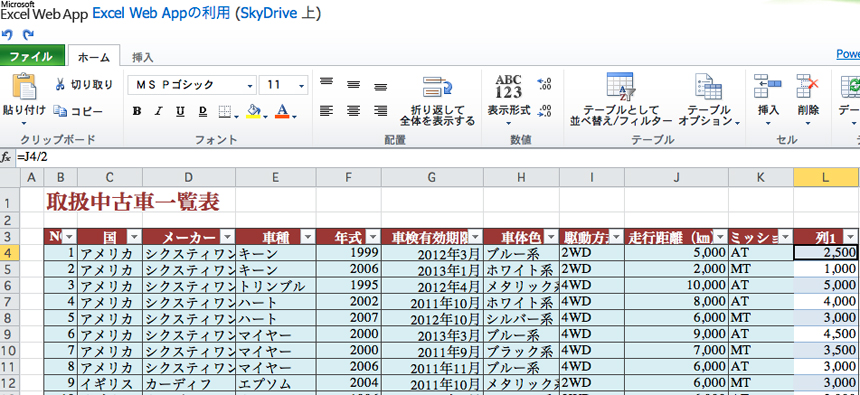This screenshot has height=395, width=860.
Task: Open filter dropdown for メーカー column
Action: pos(228,237)
